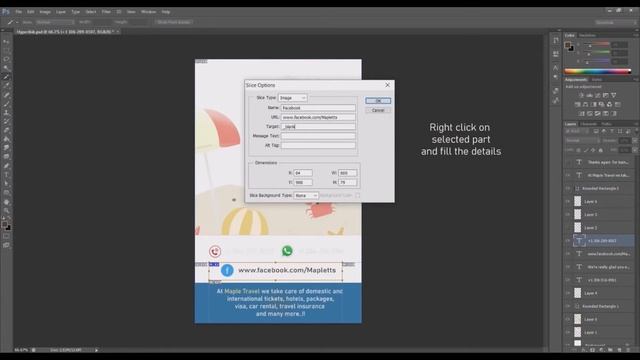Open the Style dropdown in options bar

click(55, 22)
